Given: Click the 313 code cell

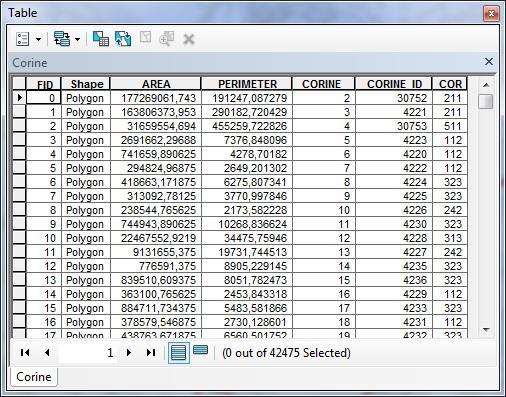Looking at the screenshot, I should coord(450,238).
